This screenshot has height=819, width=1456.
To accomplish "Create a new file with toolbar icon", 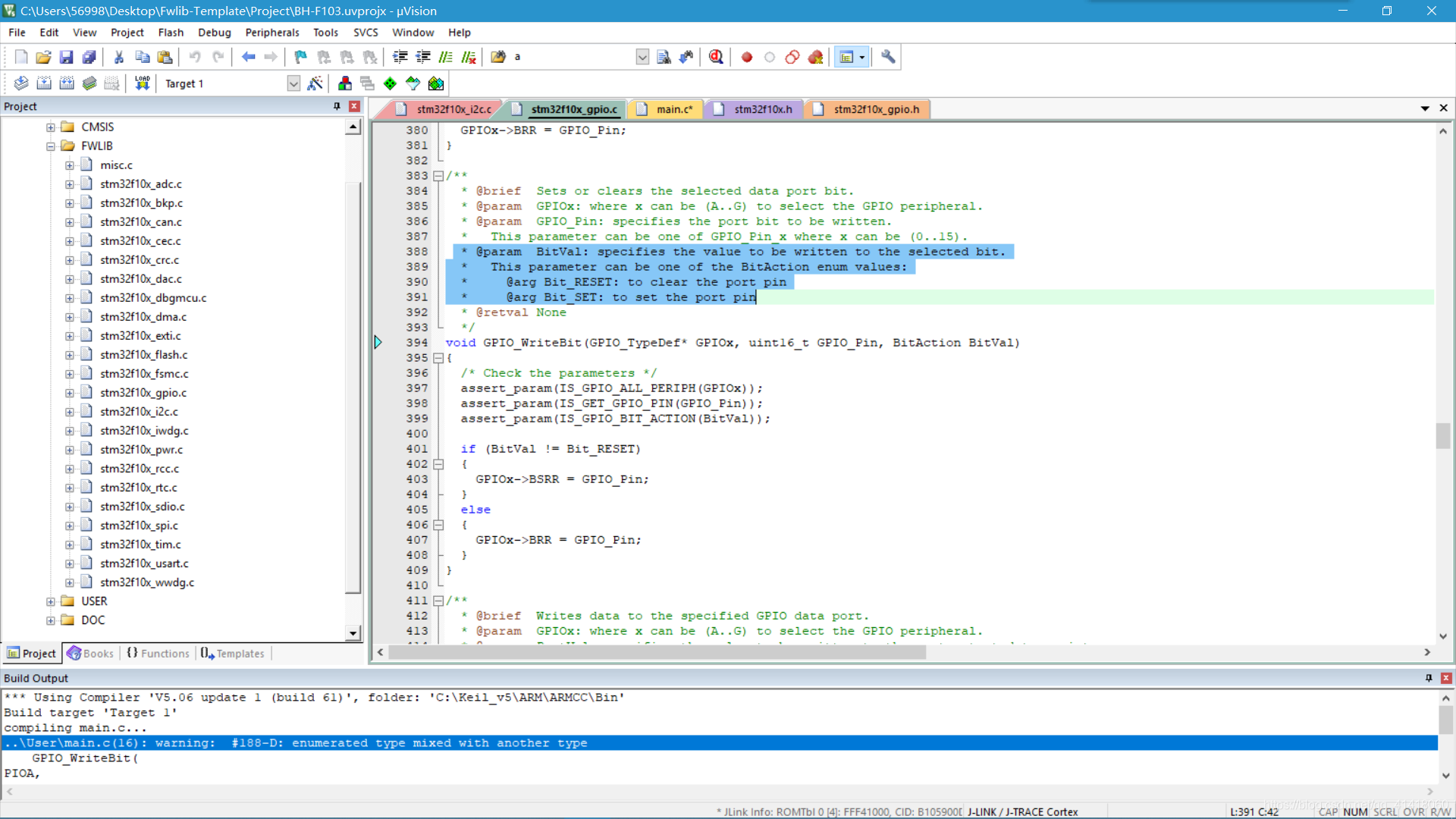I will tap(21, 57).
